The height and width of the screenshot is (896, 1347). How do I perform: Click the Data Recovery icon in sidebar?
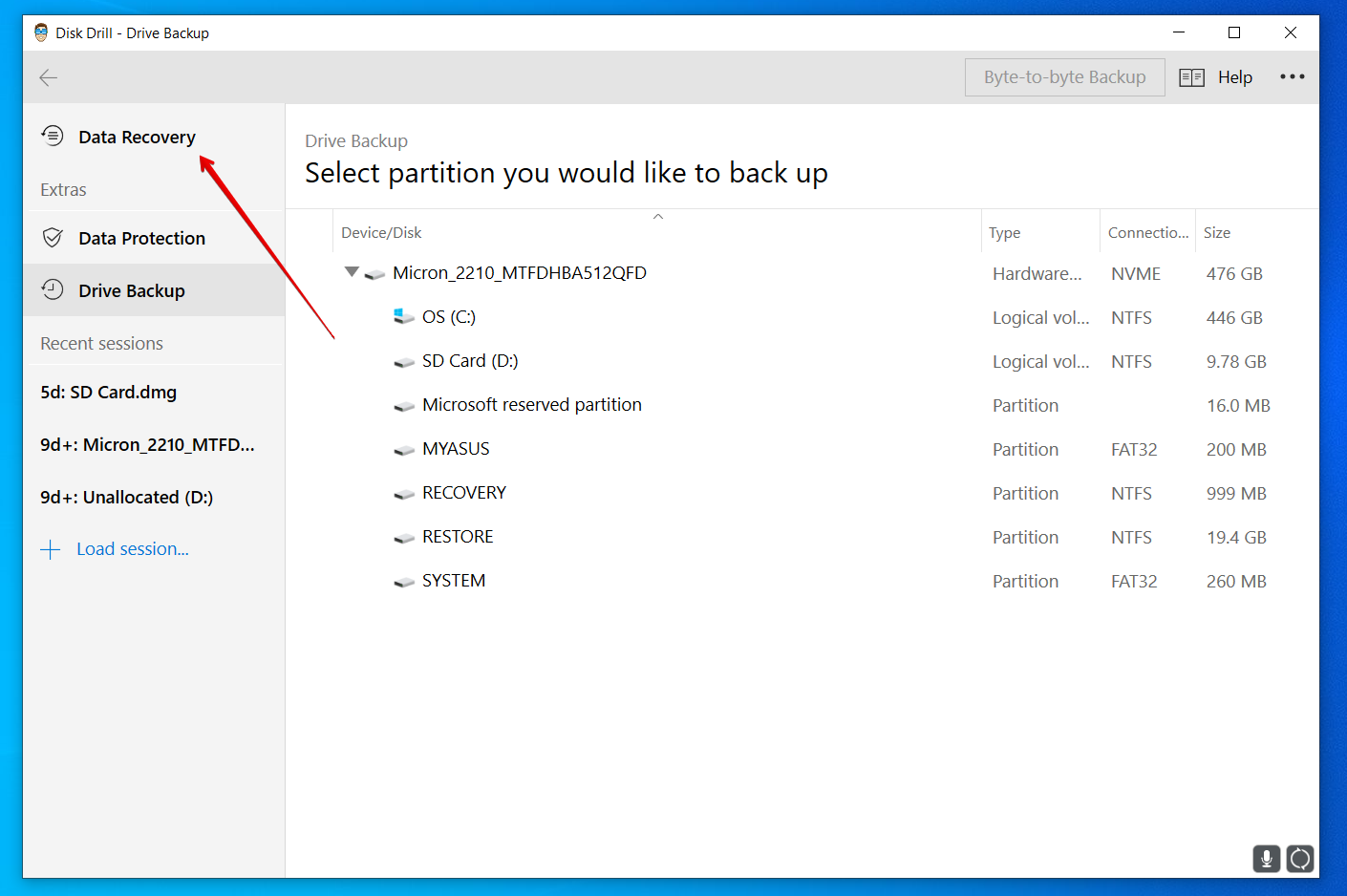coord(53,136)
